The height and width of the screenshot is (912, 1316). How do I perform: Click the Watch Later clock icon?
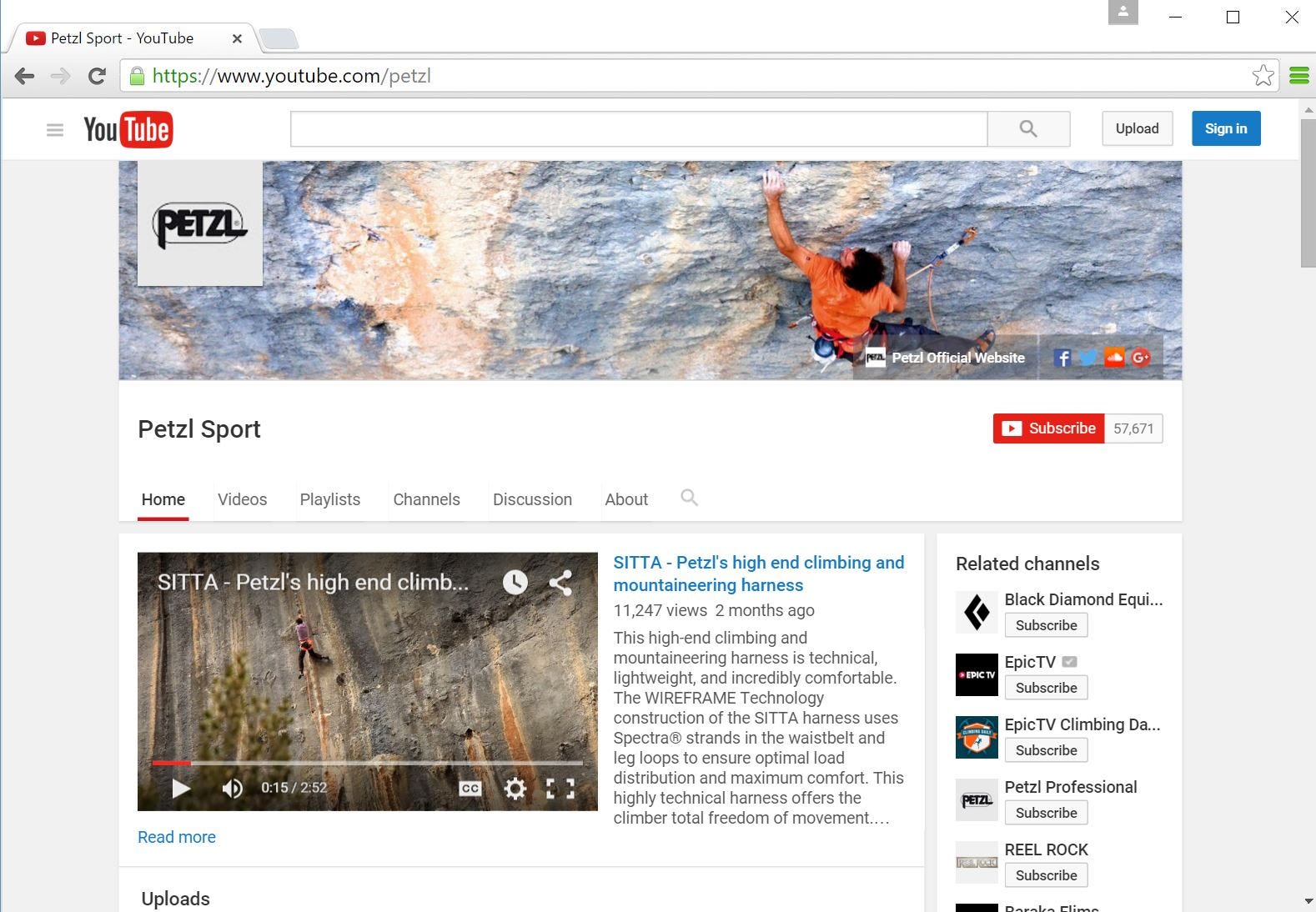(515, 582)
